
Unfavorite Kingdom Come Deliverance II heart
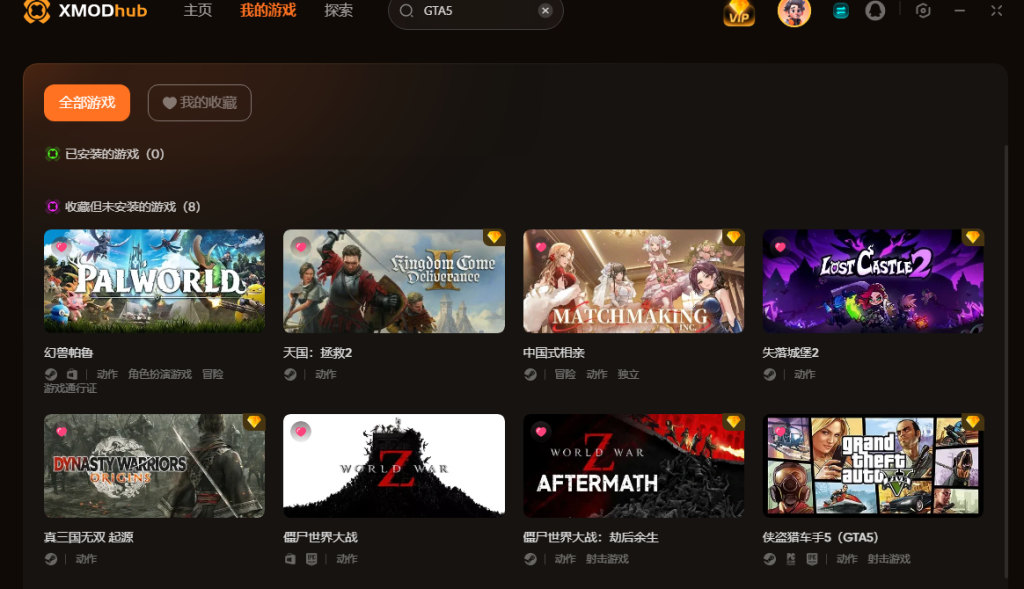click(300, 247)
